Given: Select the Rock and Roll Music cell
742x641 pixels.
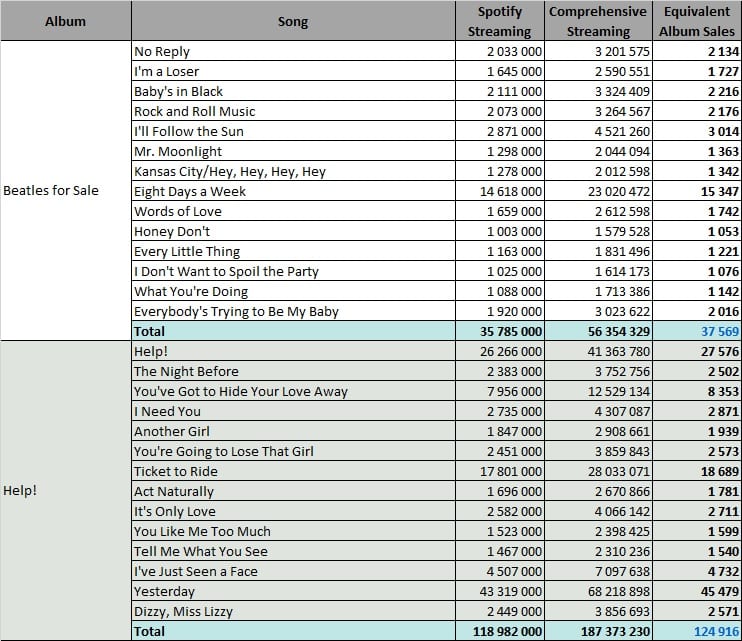Looking at the screenshot, I should tap(293, 111).
